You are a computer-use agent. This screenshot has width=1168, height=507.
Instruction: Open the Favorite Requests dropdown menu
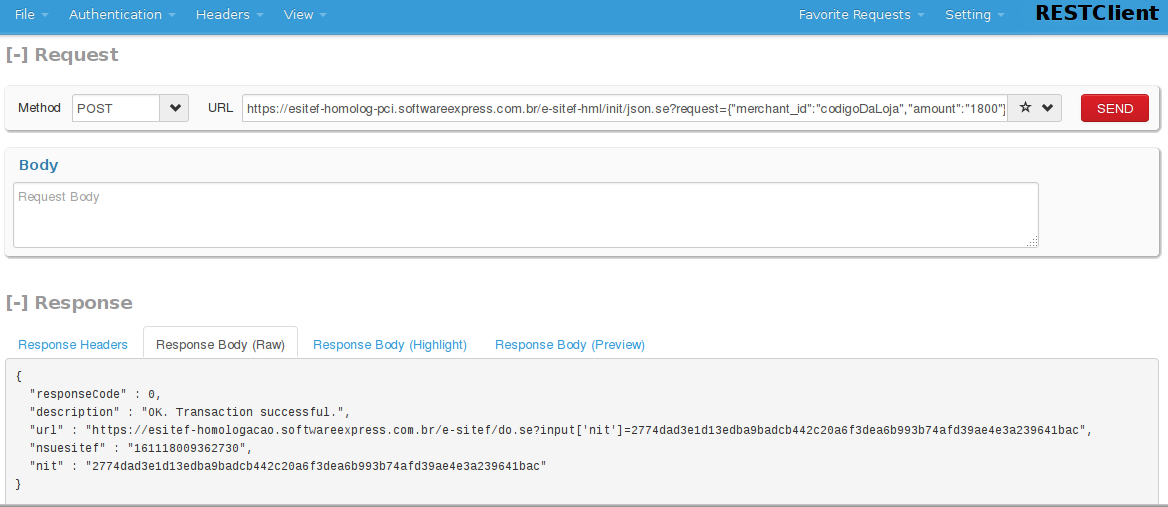pyautogui.click(x=861, y=14)
